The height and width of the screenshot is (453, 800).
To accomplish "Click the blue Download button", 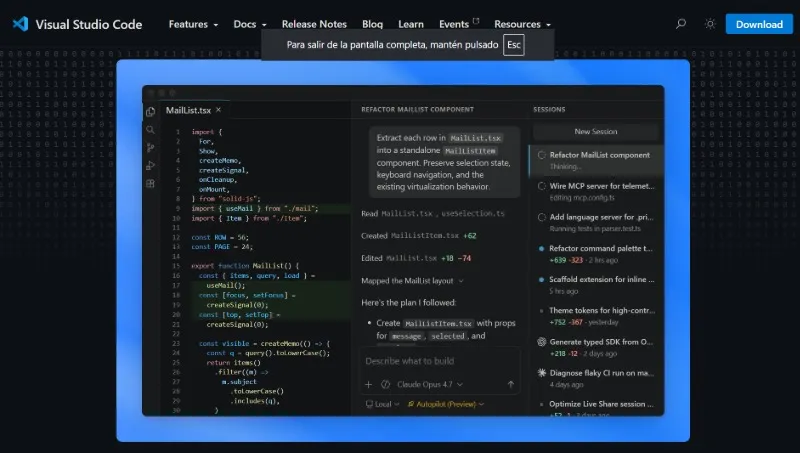I will coord(759,24).
